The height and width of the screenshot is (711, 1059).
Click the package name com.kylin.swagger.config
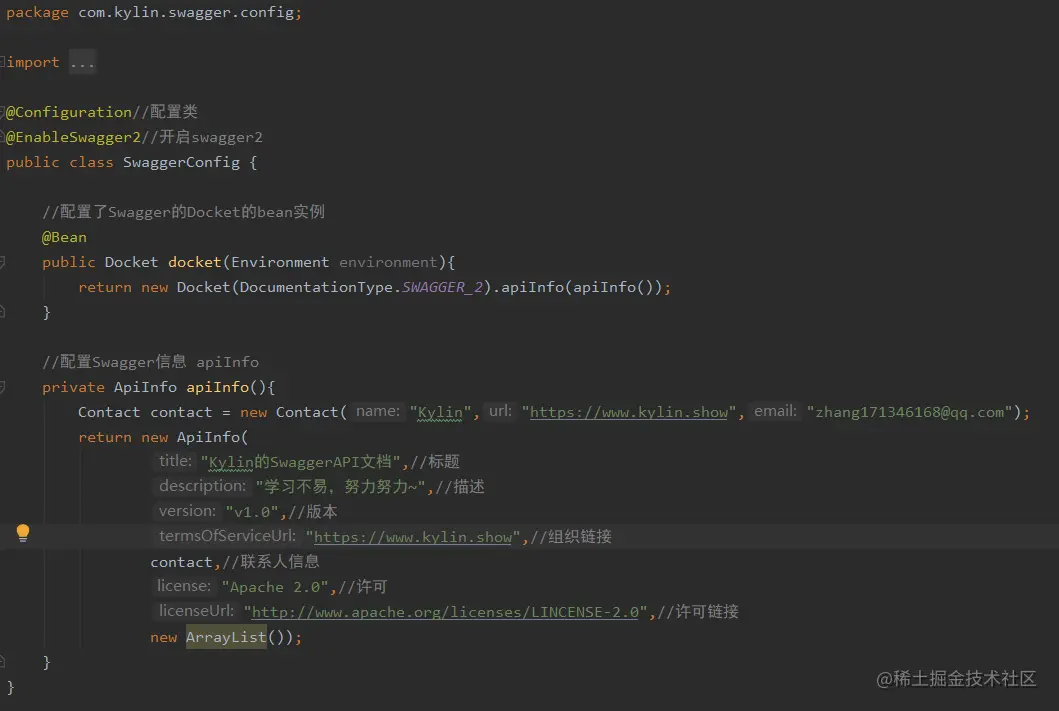(186, 13)
